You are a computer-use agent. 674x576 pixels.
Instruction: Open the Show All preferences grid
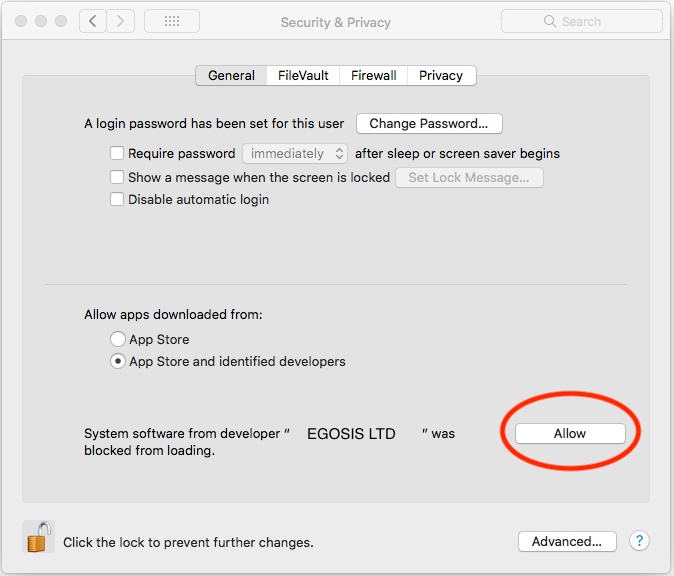172,21
